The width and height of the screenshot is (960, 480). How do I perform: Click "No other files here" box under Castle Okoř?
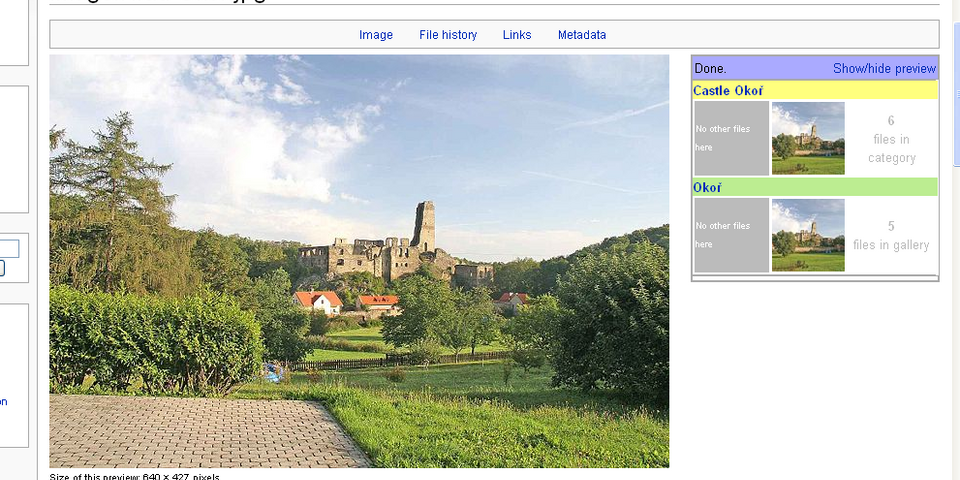[x=731, y=138]
